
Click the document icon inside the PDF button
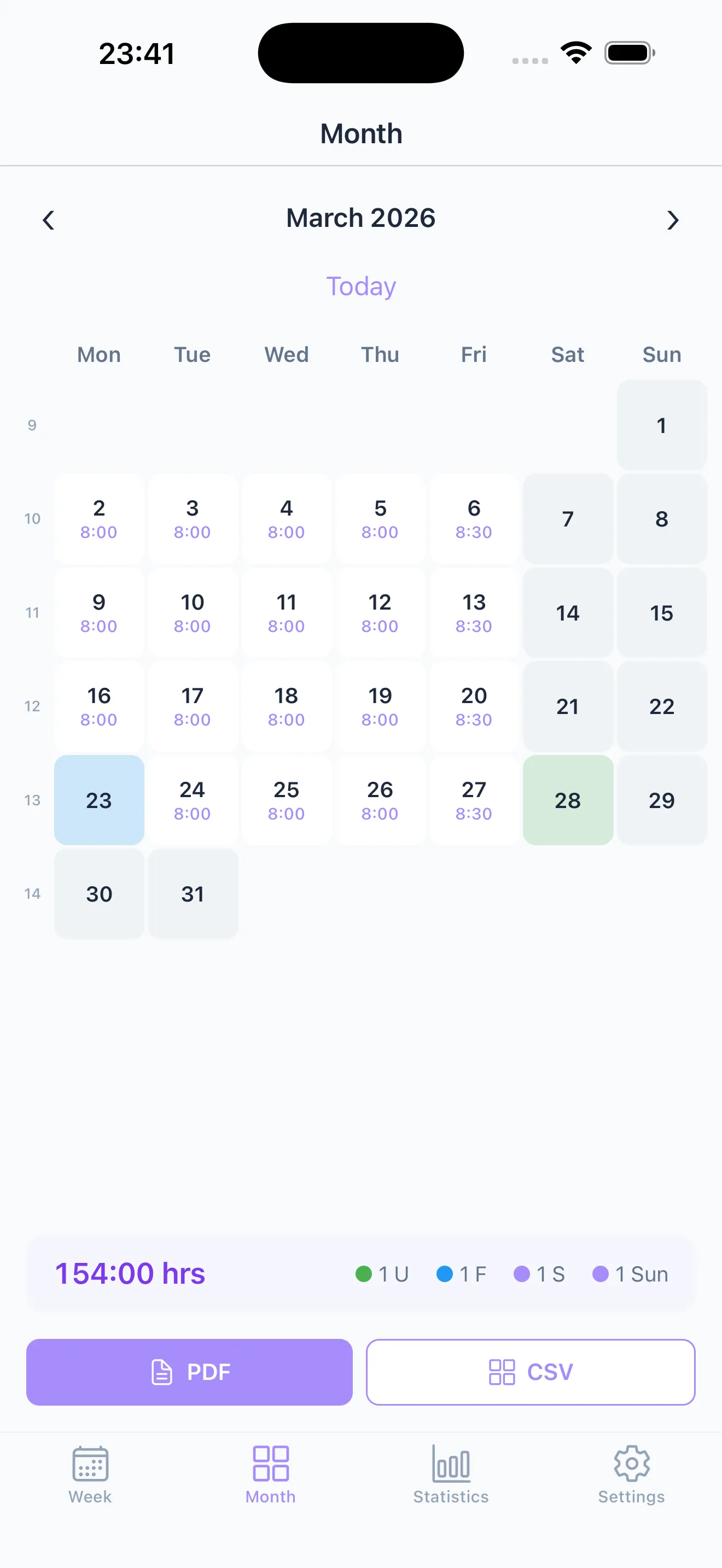(161, 1372)
